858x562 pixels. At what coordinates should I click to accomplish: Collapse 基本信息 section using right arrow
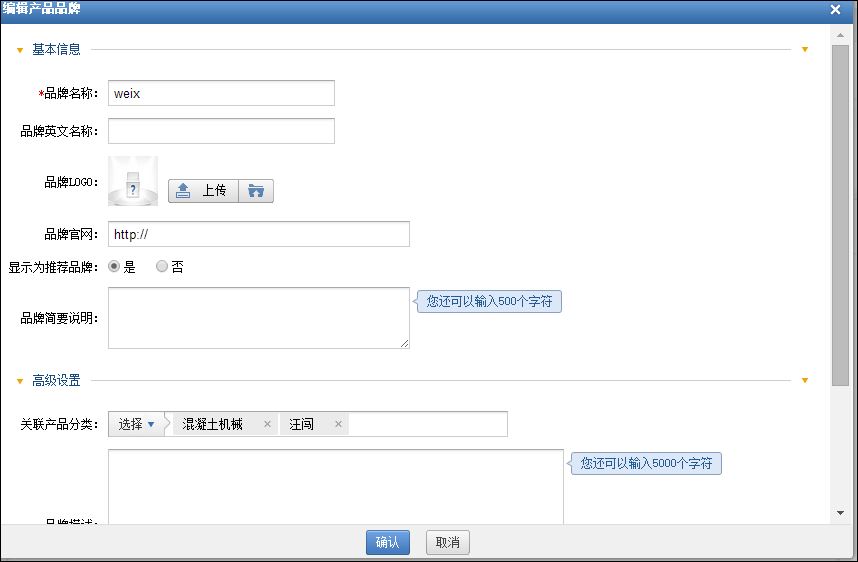click(805, 49)
